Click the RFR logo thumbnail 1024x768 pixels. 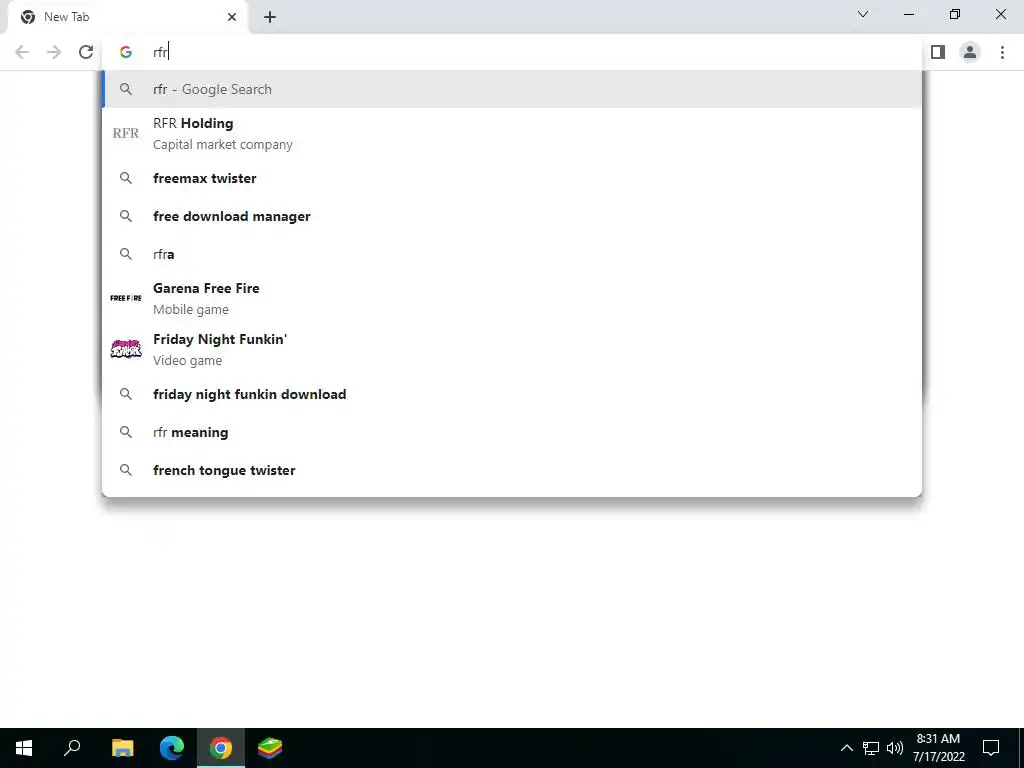[125, 133]
